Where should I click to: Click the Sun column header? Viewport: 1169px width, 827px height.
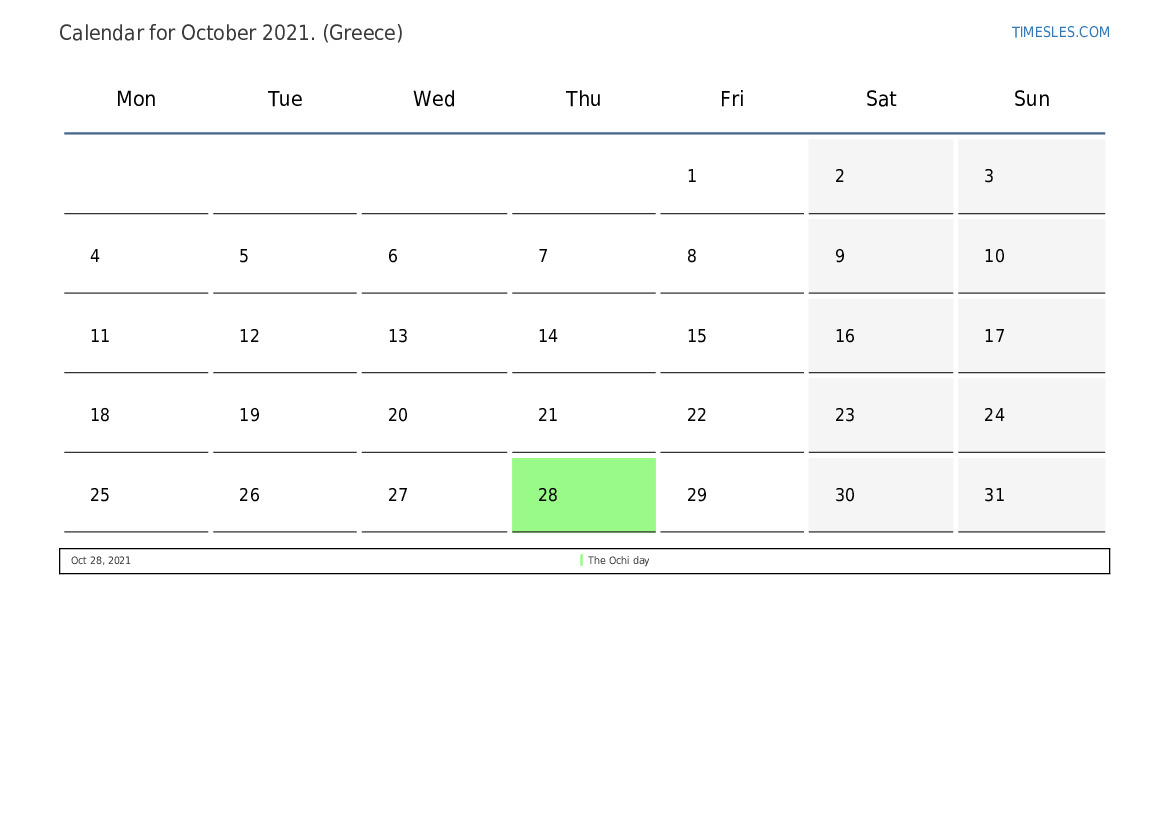[1032, 99]
